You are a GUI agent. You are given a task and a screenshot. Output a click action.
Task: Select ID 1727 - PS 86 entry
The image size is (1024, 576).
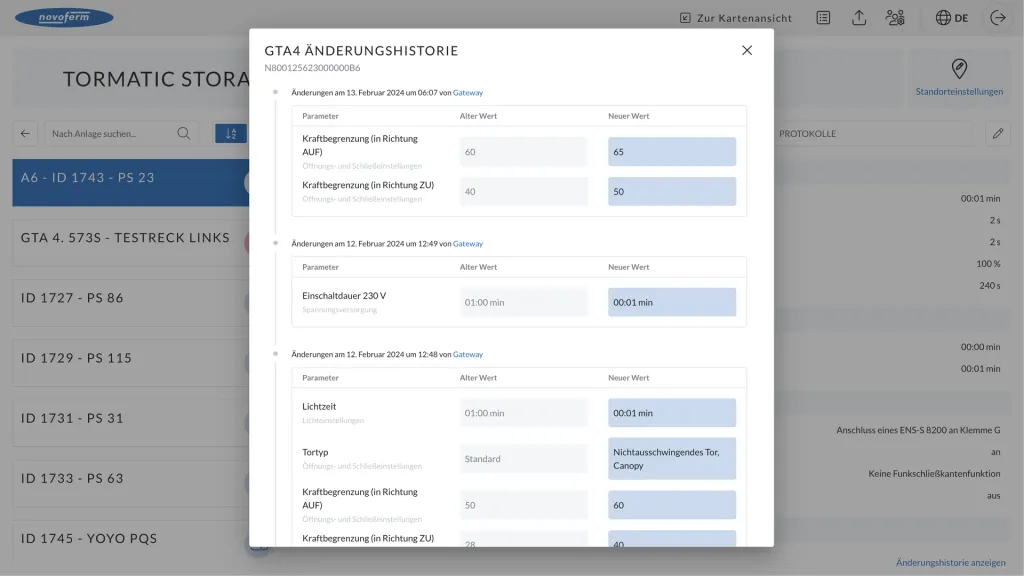click(131, 302)
